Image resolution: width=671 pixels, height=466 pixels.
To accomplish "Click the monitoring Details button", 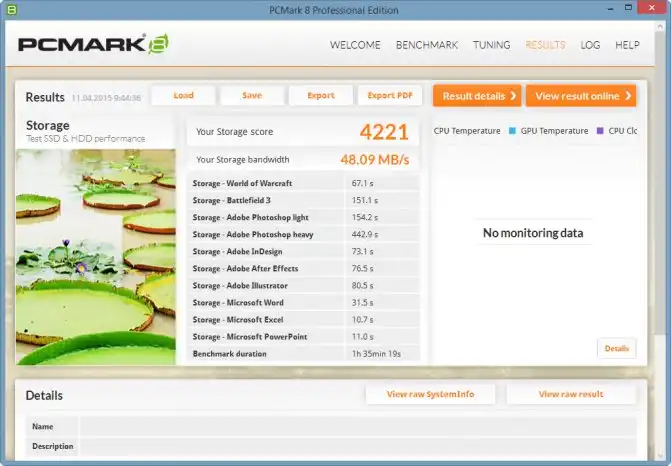I will (616, 349).
